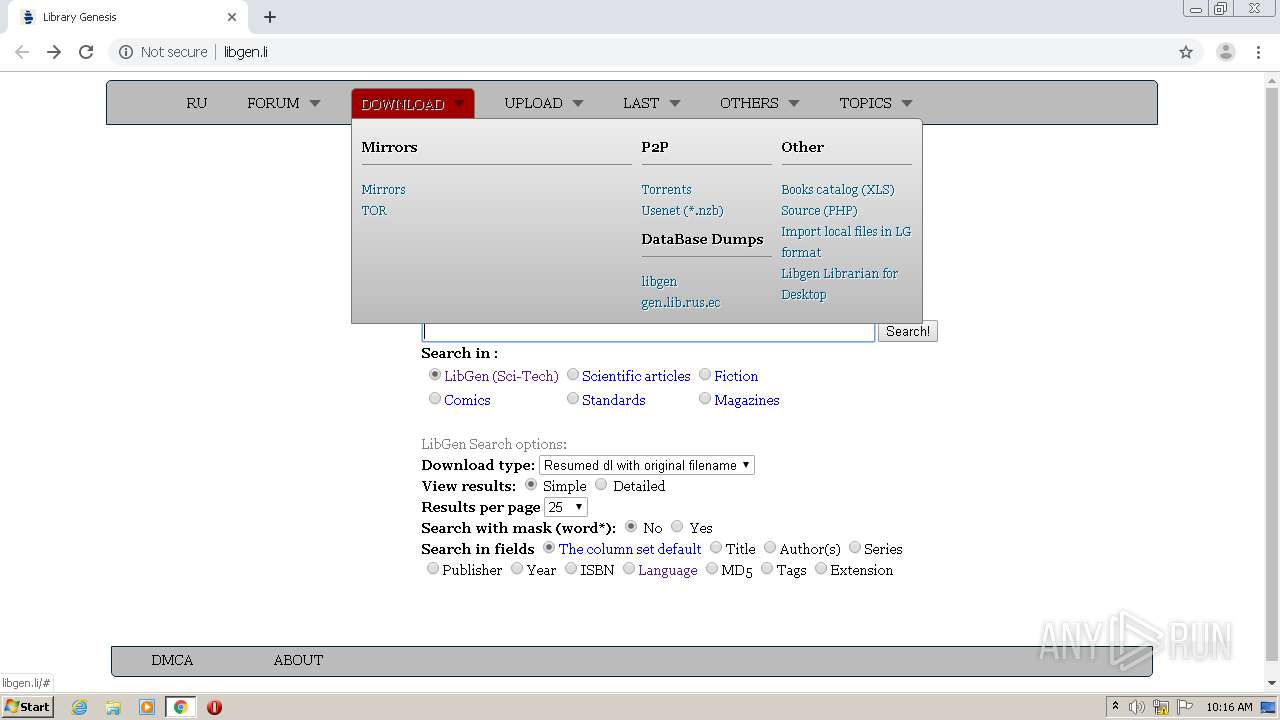This screenshot has width=1280, height=720.
Task: Select the MD5 field radio button
Action: coord(712,569)
